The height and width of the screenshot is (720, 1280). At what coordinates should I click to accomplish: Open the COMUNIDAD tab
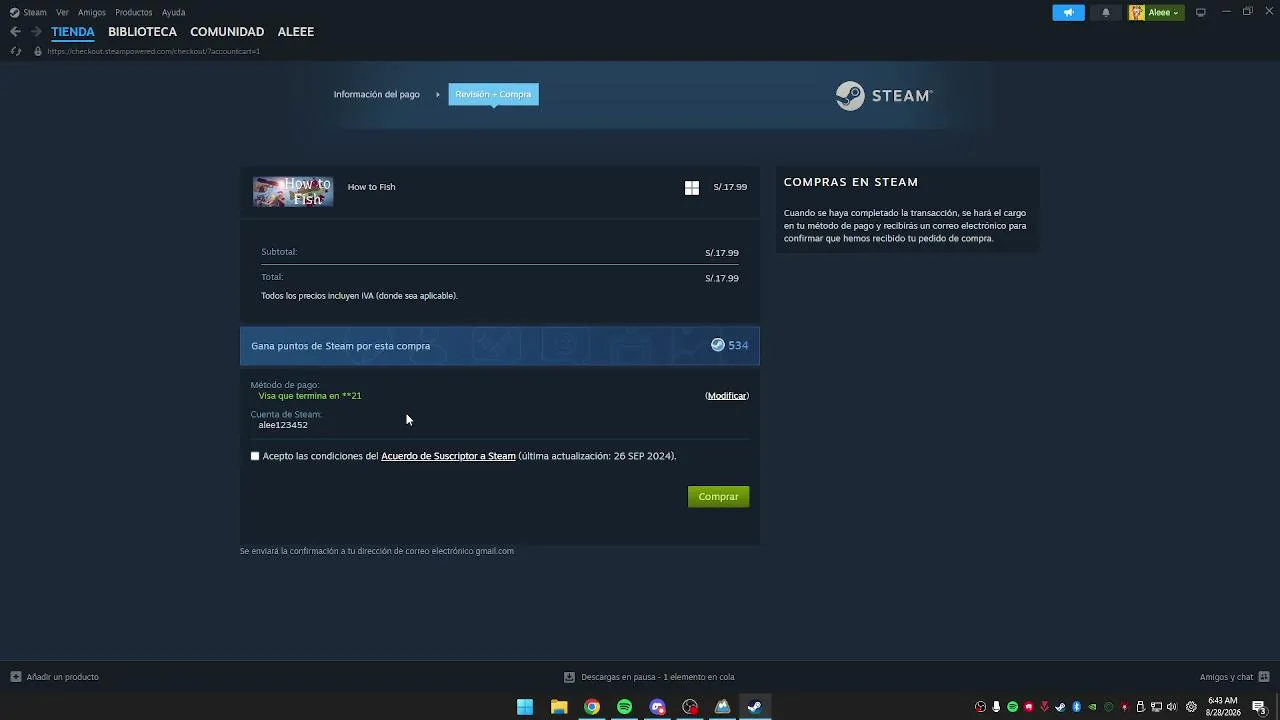(x=227, y=32)
